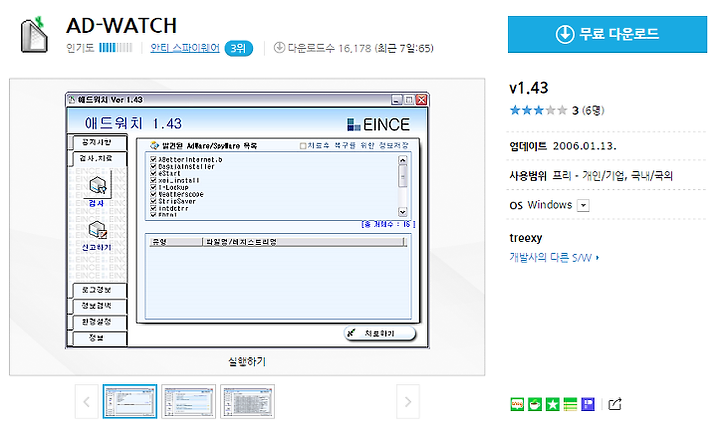Share to Naver Cafe cup icon
The height and width of the screenshot is (438, 720).
pos(534,404)
